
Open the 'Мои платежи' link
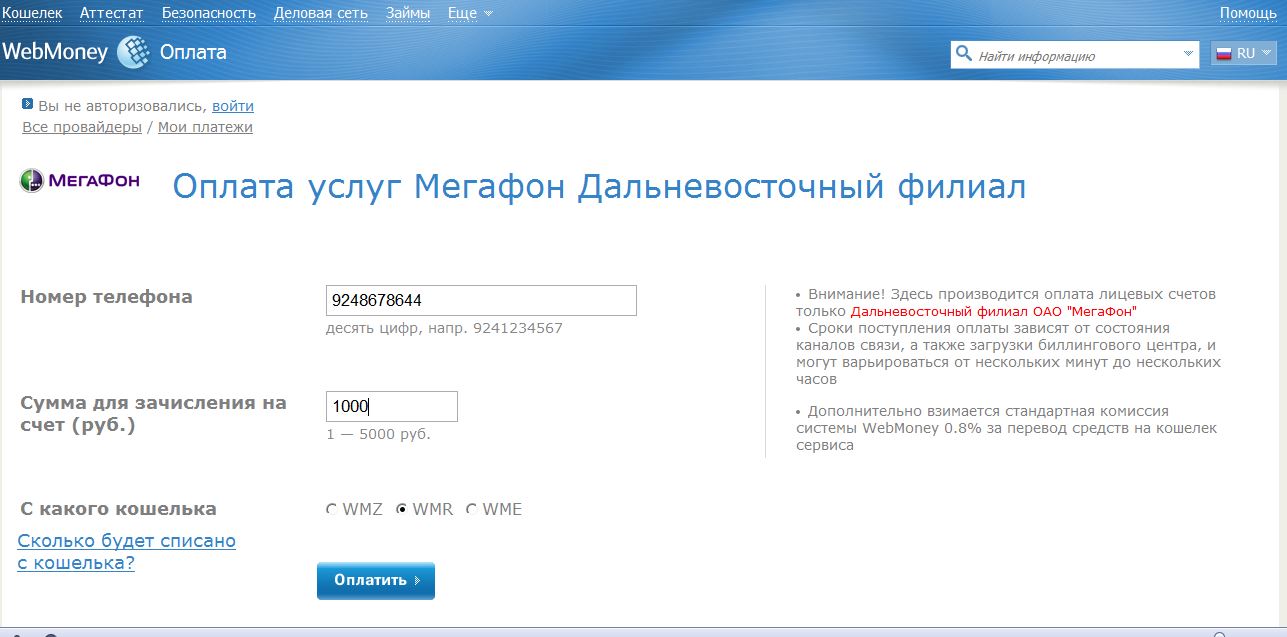pos(205,127)
